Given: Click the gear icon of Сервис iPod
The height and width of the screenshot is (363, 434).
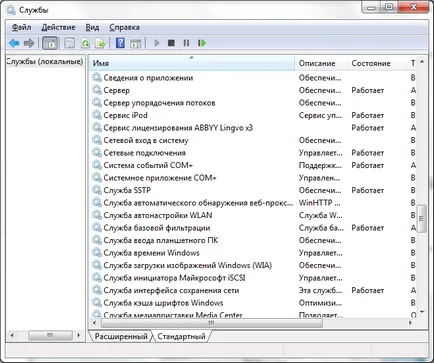Looking at the screenshot, I should pos(97,115).
